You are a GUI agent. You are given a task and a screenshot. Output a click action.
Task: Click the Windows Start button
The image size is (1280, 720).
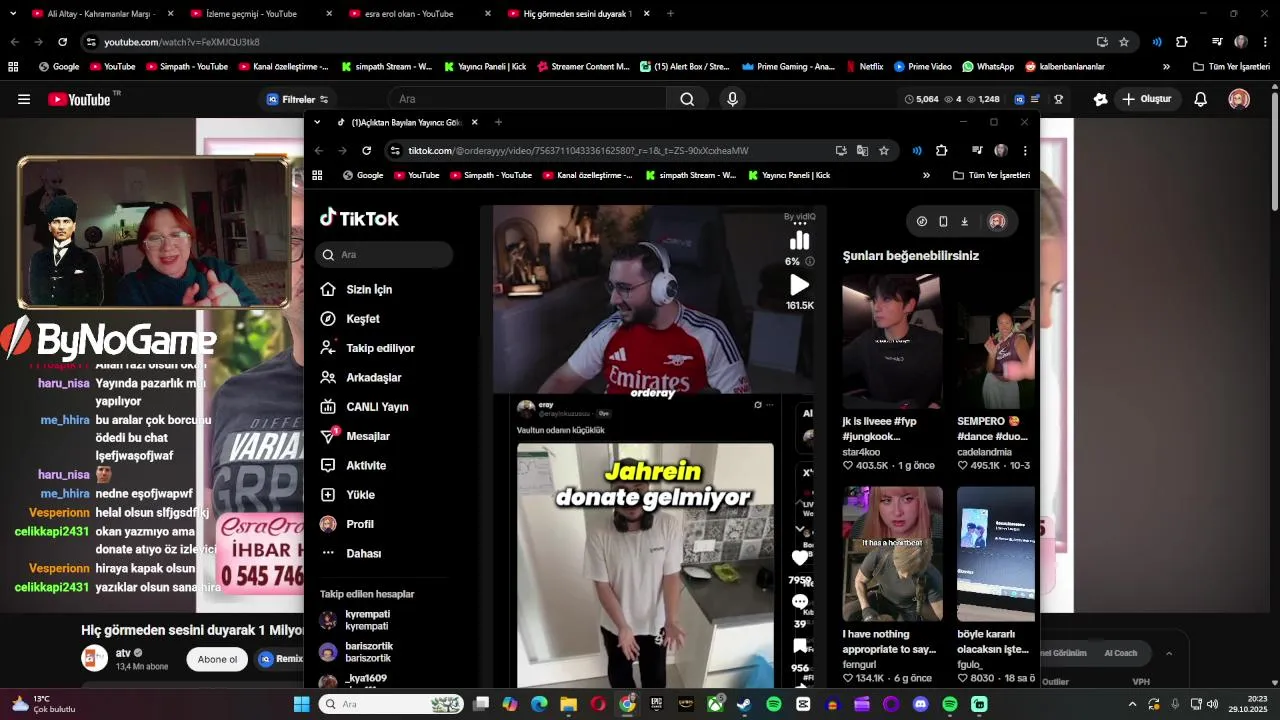[301, 704]
